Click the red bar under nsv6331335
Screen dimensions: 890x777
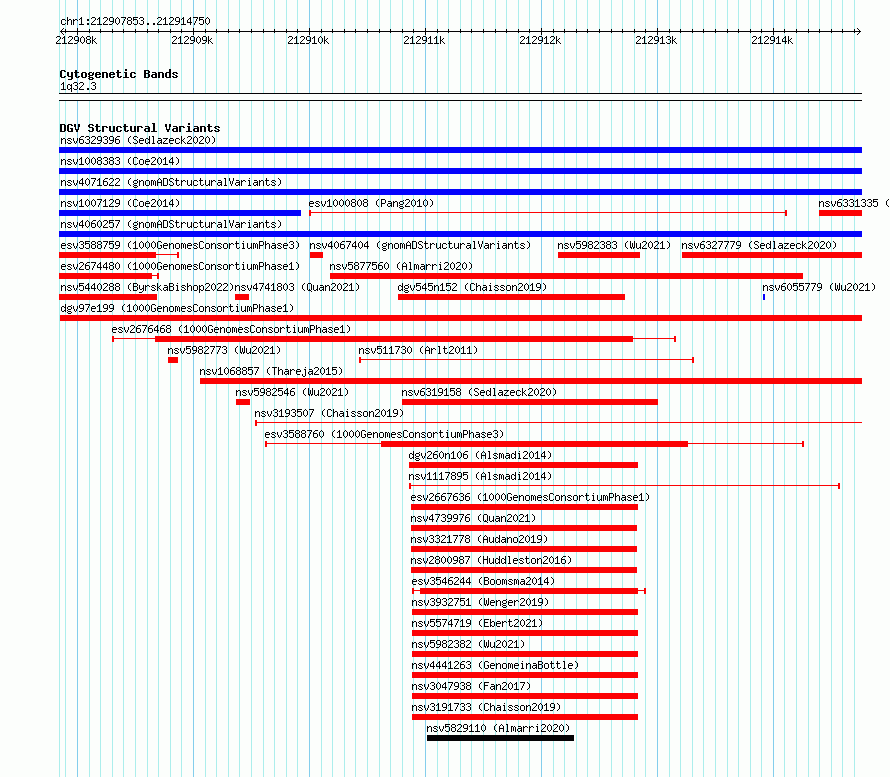pos(841,213)
